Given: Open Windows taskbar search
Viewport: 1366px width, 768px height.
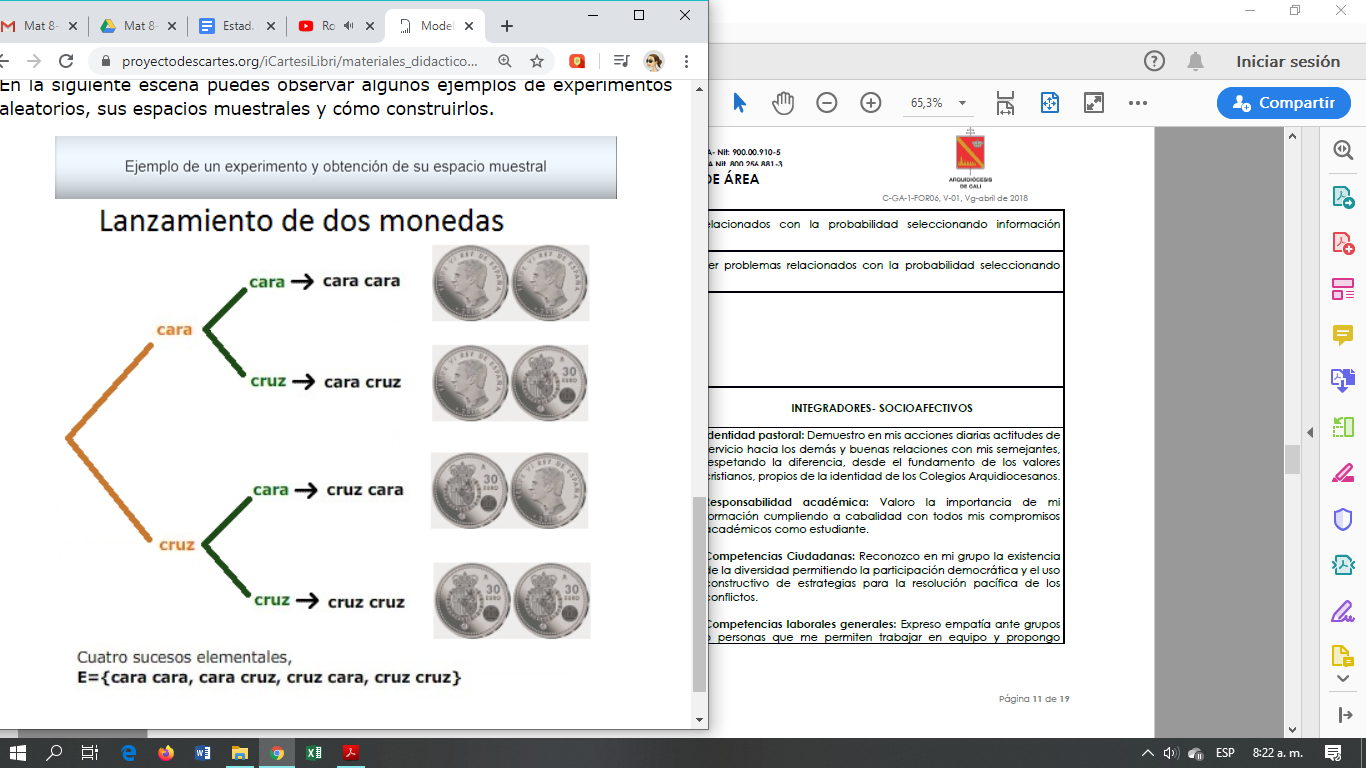Looking at the screenshot, I should point(54,753).
